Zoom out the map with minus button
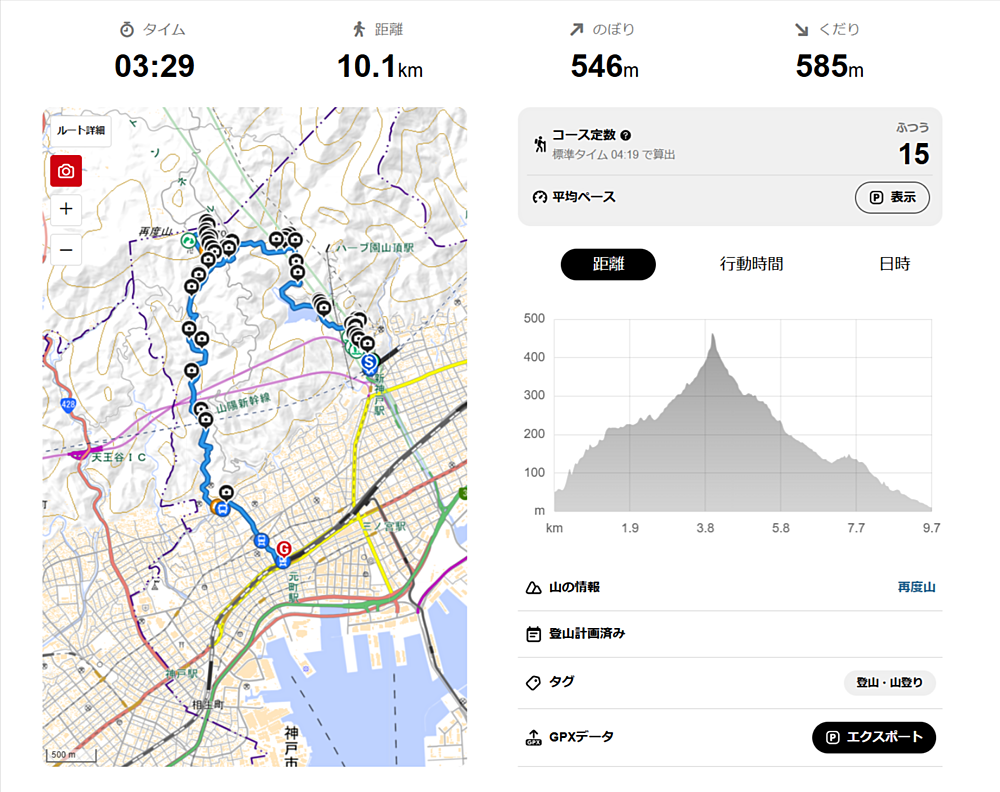The width and height of the screenshot is (1000, 792). tap(66, 250)
